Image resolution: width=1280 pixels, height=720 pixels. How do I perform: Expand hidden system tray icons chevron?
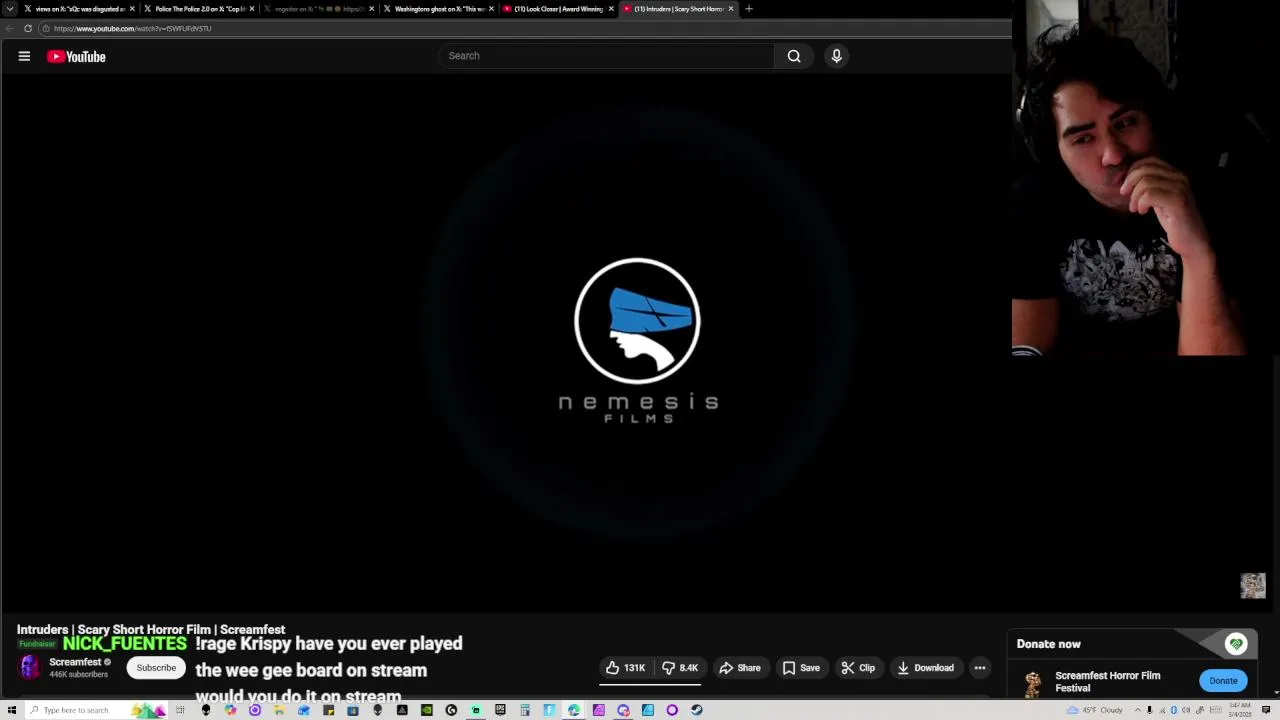[x=1138, y=710]
